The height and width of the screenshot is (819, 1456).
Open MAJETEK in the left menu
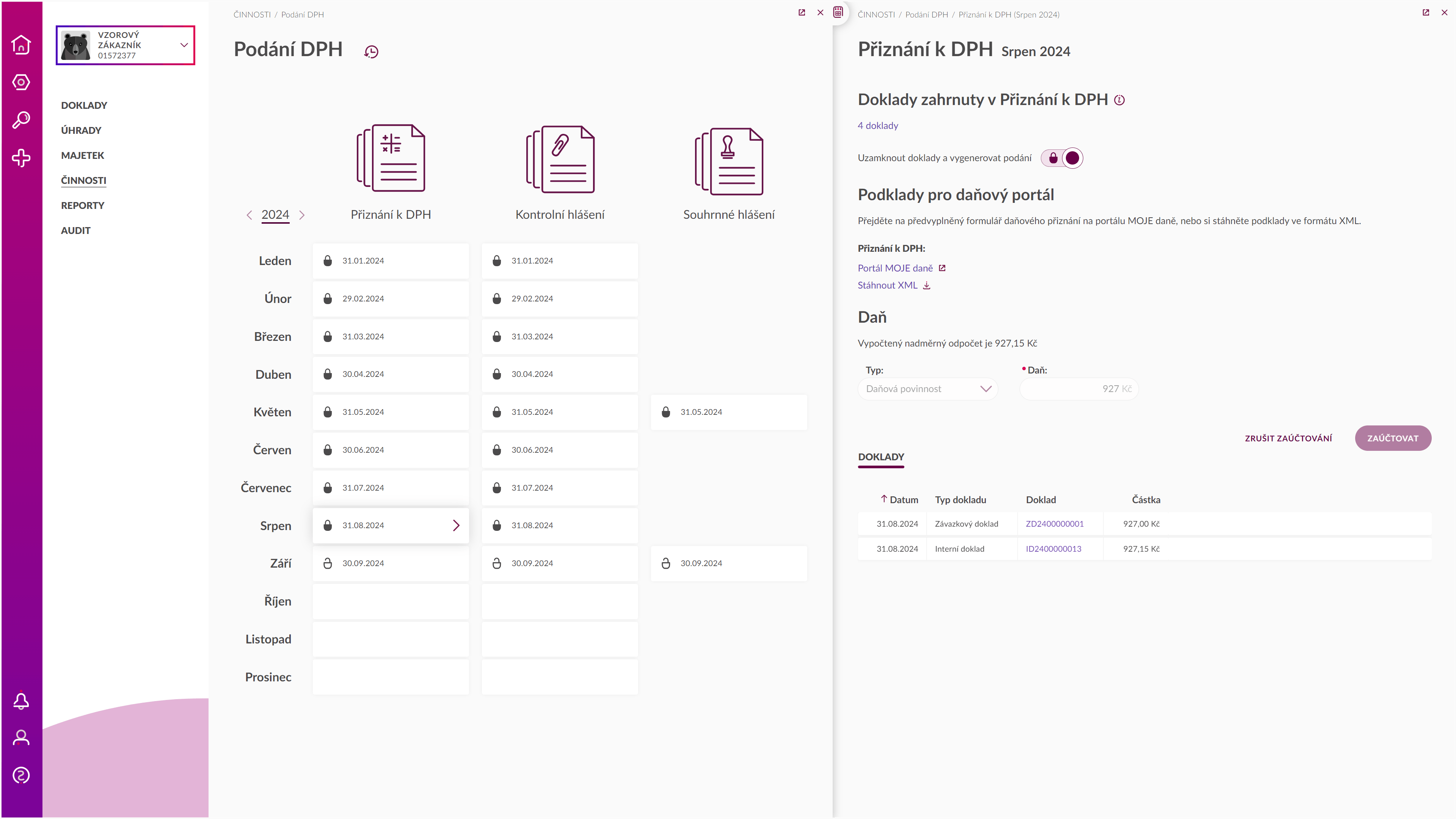tap(83, 155)
